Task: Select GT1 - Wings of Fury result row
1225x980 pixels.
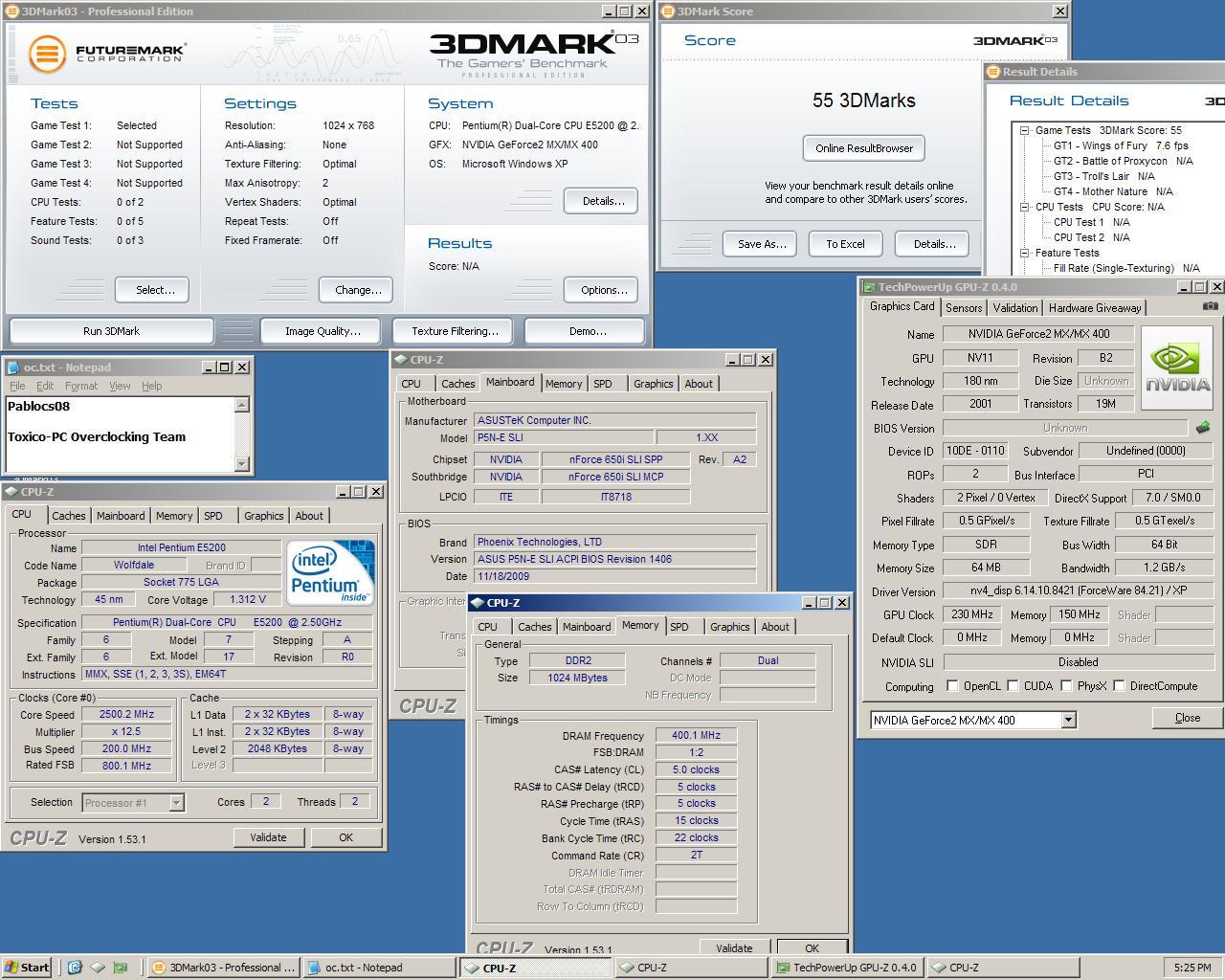Action: (1121, 145)
